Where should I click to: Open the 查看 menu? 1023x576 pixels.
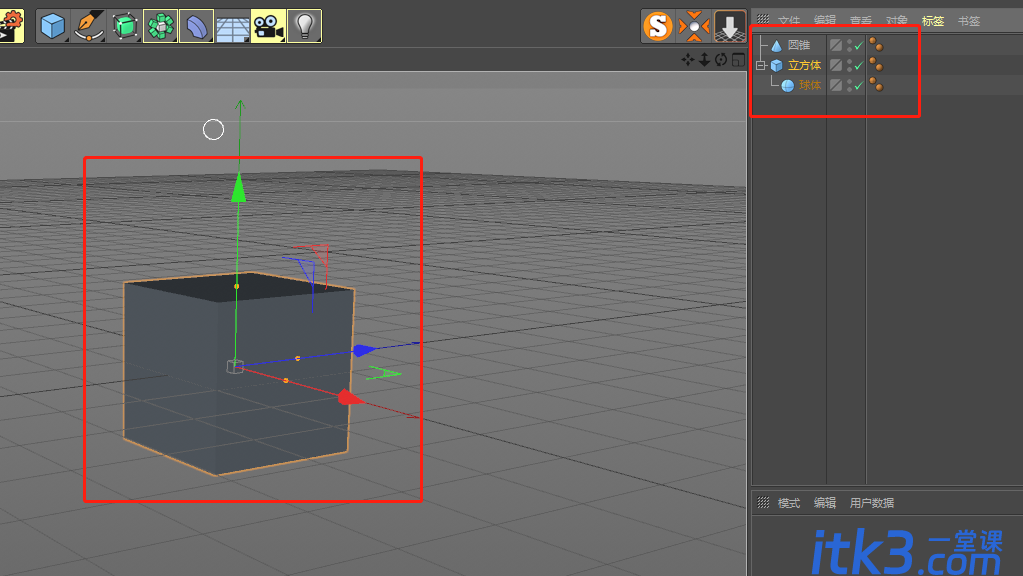click(x=861, y=21)
